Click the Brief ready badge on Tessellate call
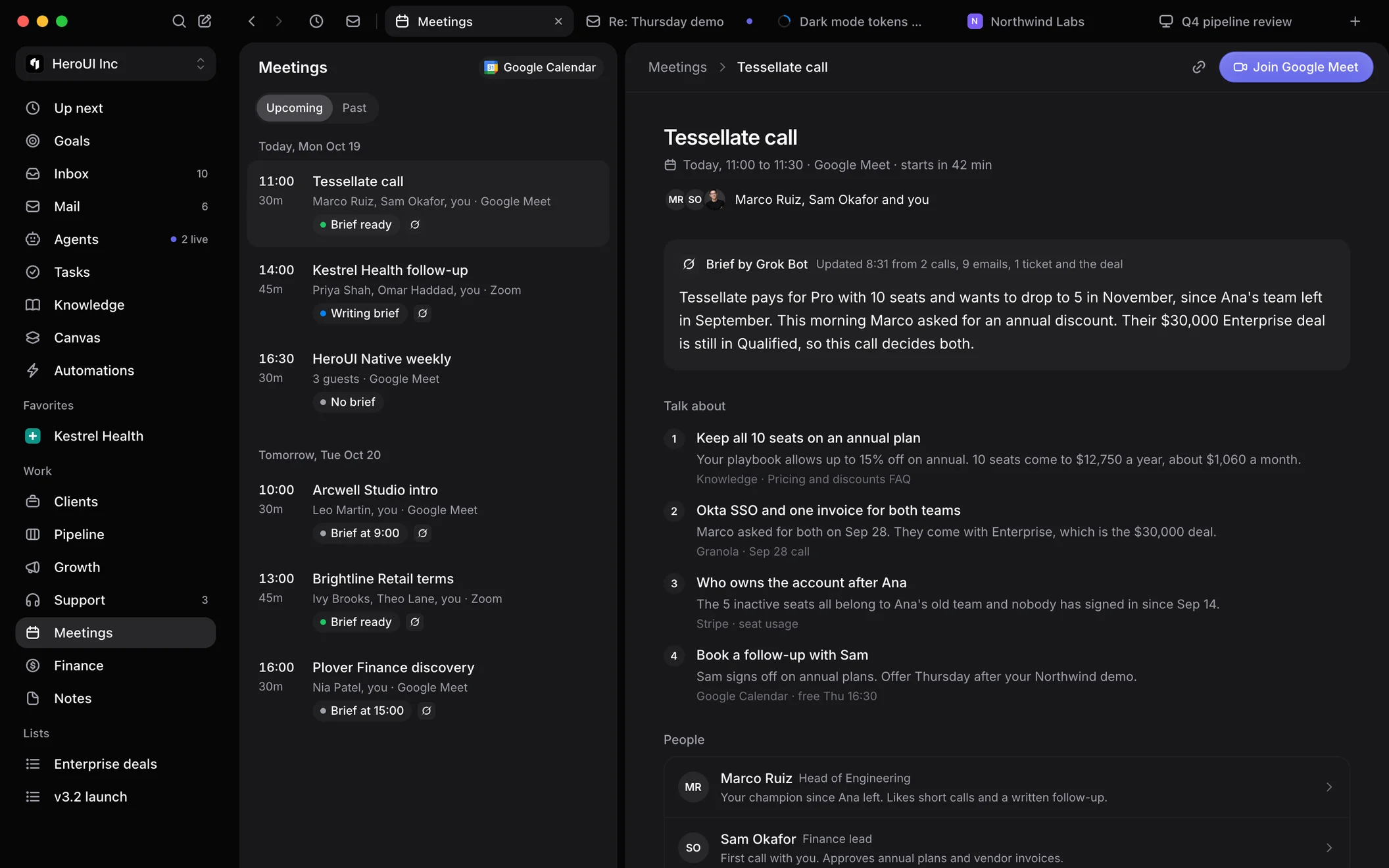 [356, 225]
